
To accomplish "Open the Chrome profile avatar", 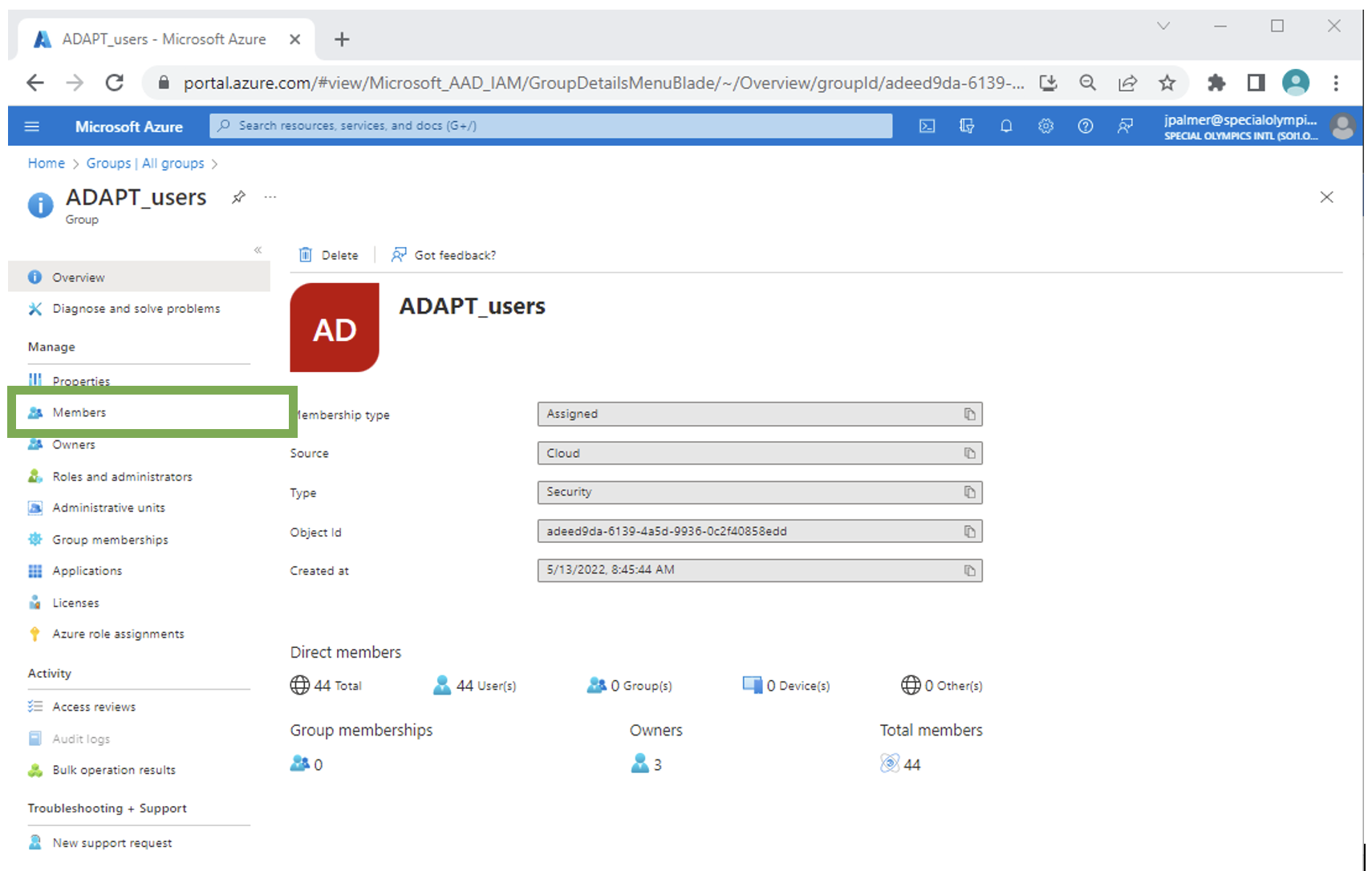I will [x=1296, y=83].
